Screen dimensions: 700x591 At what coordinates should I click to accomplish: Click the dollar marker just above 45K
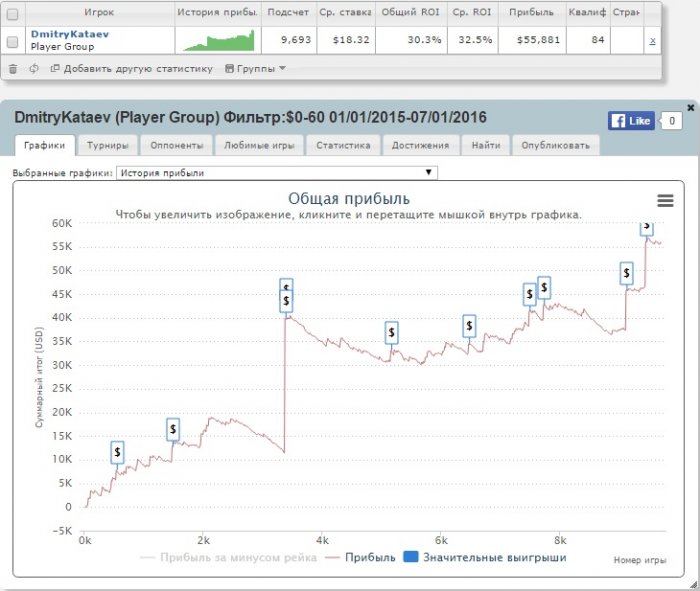[x=544, y=288]
